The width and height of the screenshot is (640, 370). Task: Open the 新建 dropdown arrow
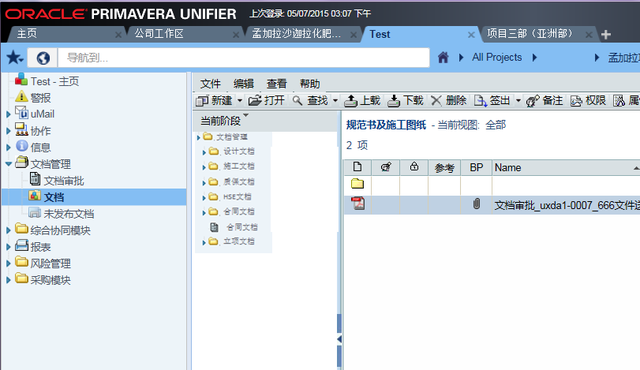(x=240, y=100)
